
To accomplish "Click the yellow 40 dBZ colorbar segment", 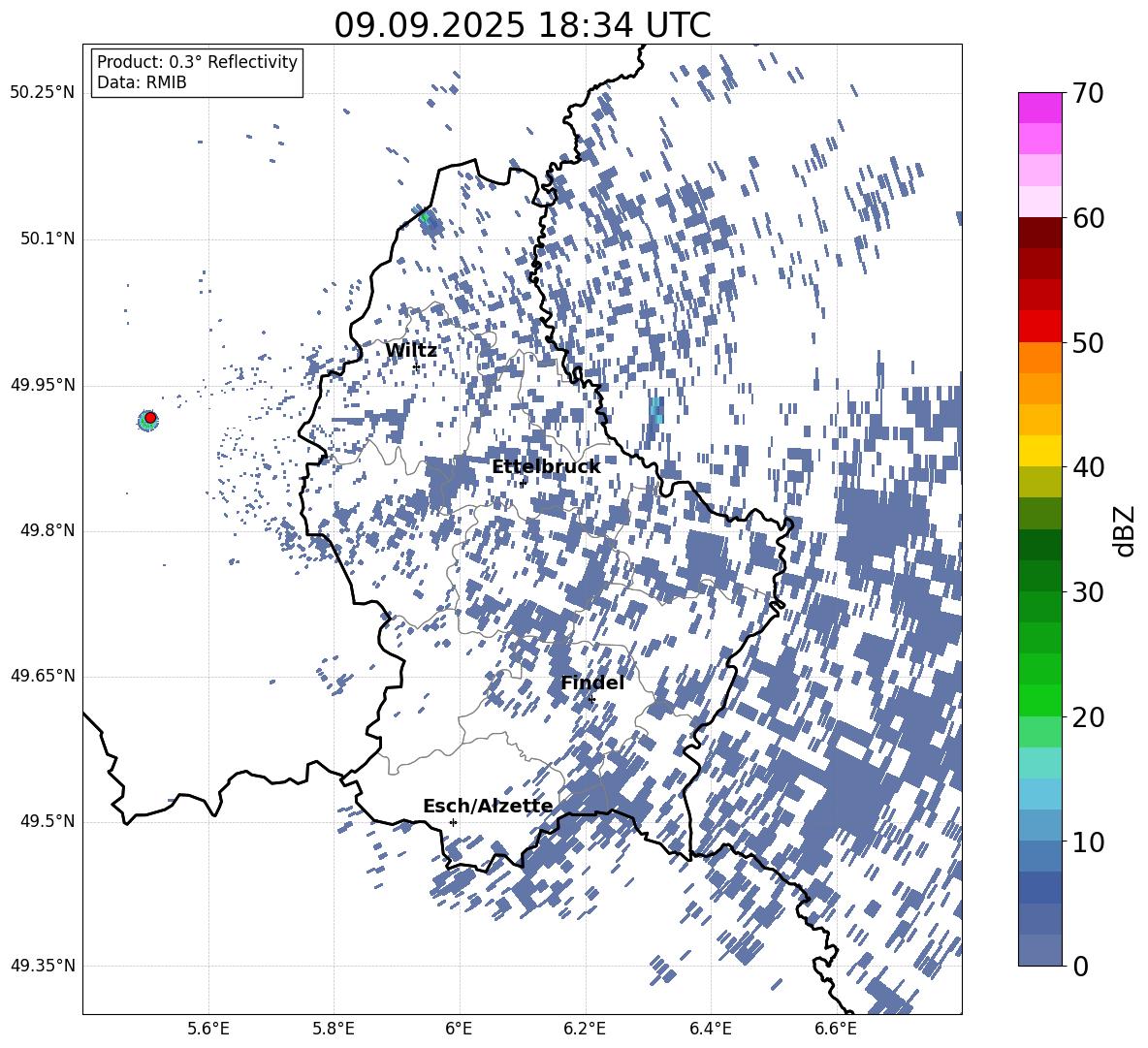I will (x=1040, y=451).
